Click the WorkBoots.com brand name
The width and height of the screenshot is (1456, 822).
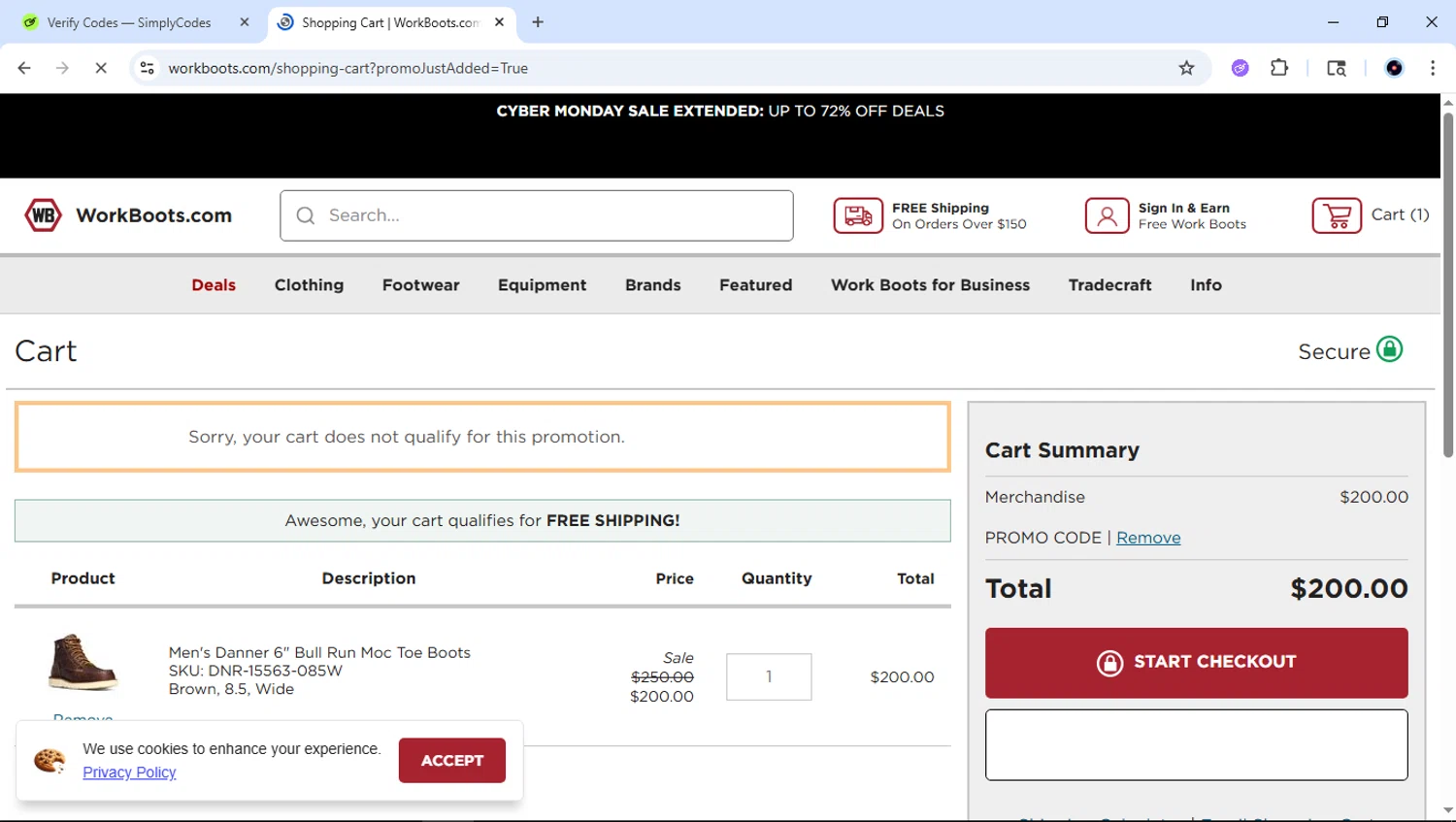[153, 215]
